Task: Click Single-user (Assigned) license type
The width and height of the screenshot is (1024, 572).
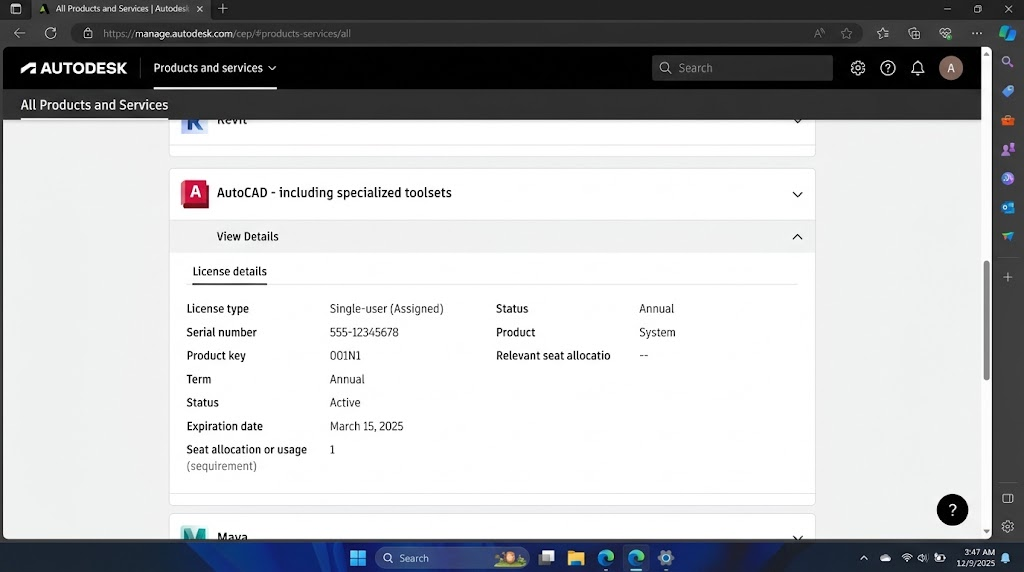Action: [x=387, y=309]
